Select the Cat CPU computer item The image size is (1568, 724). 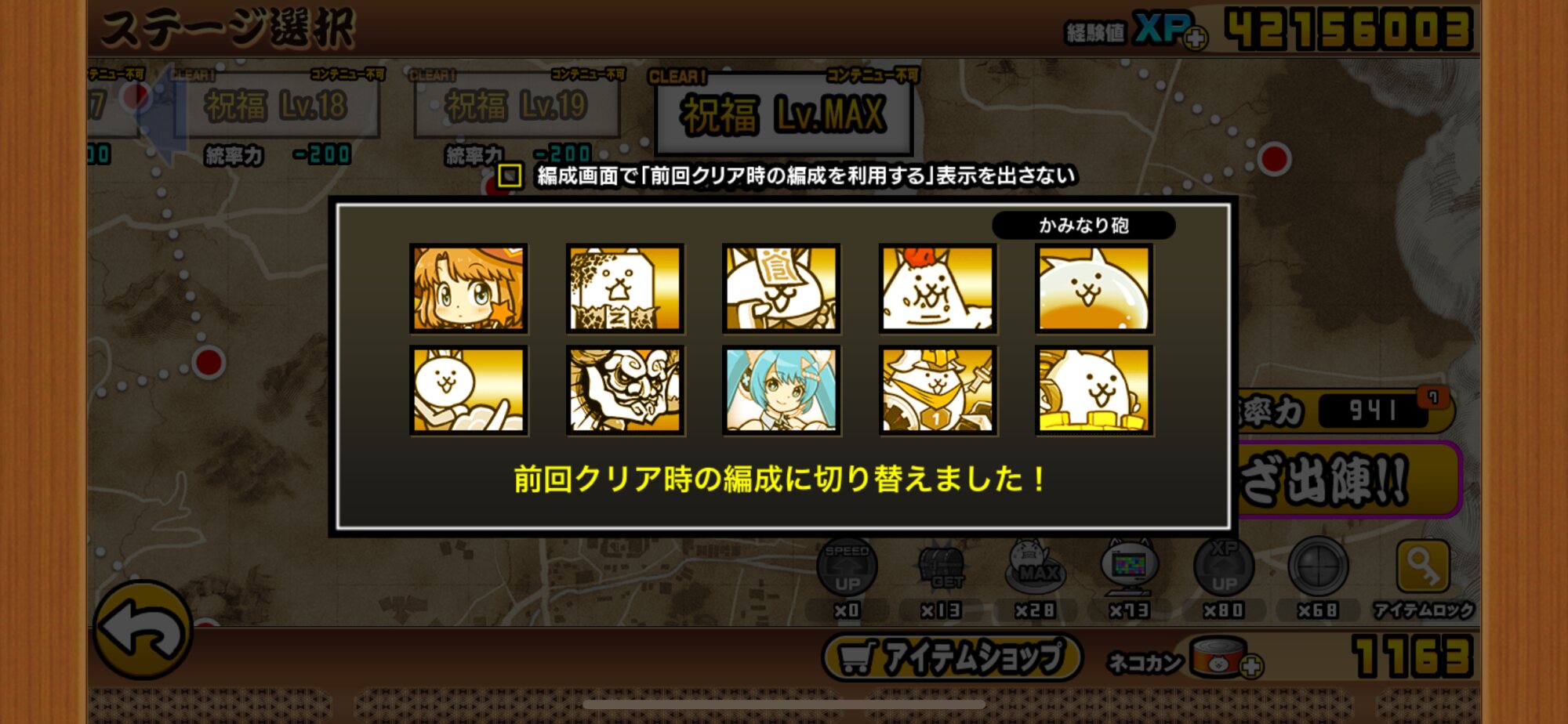(1129, 566)
